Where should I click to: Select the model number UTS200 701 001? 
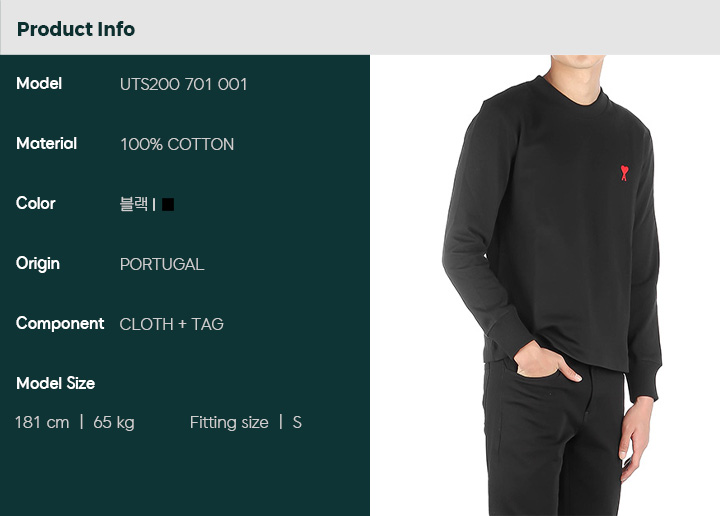(183, 84)
